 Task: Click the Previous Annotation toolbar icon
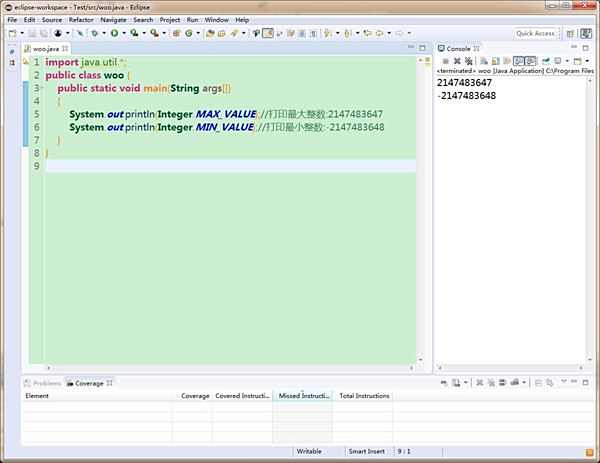coord(347,34)
